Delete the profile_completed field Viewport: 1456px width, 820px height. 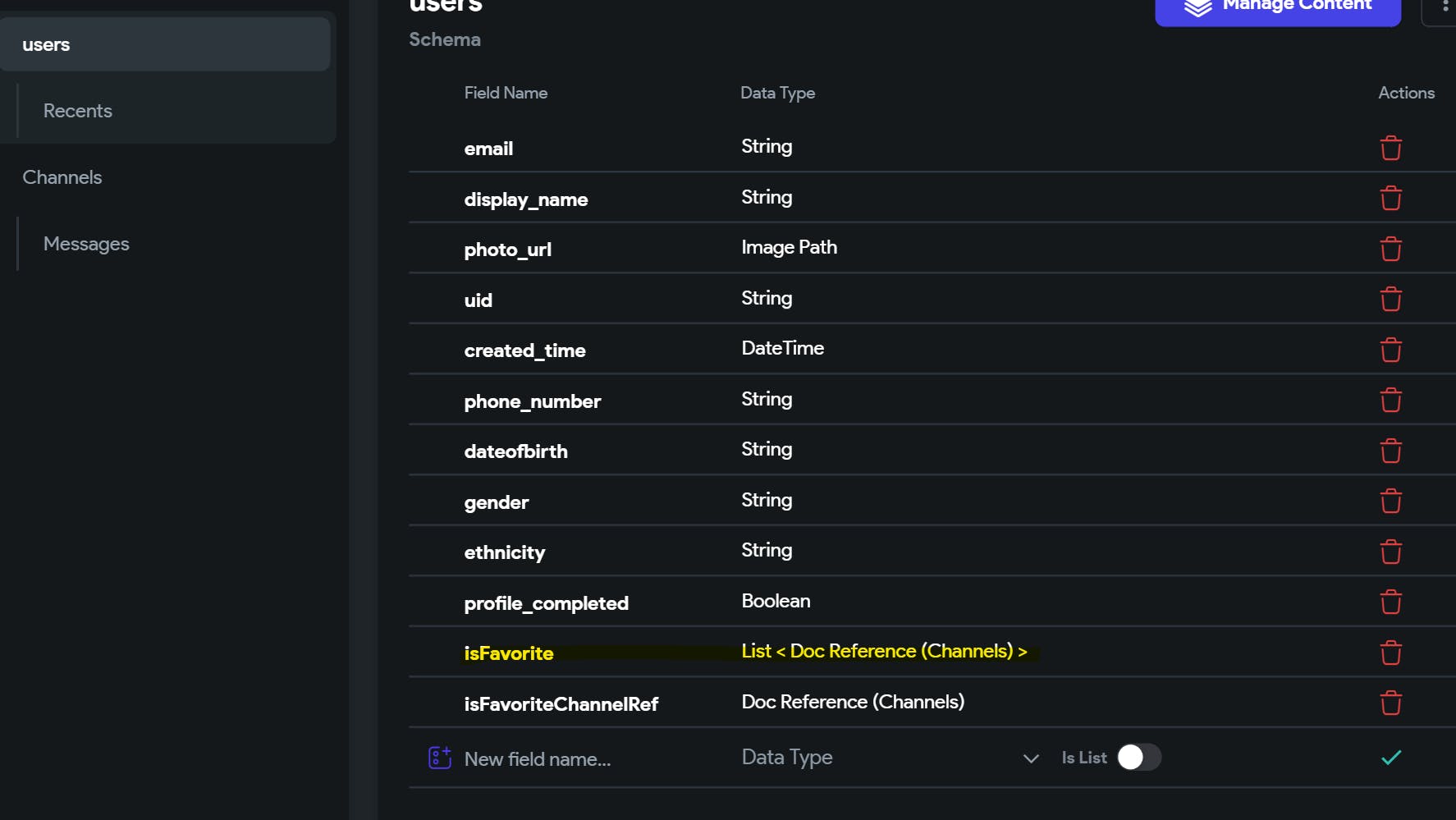click(1390, 602)
